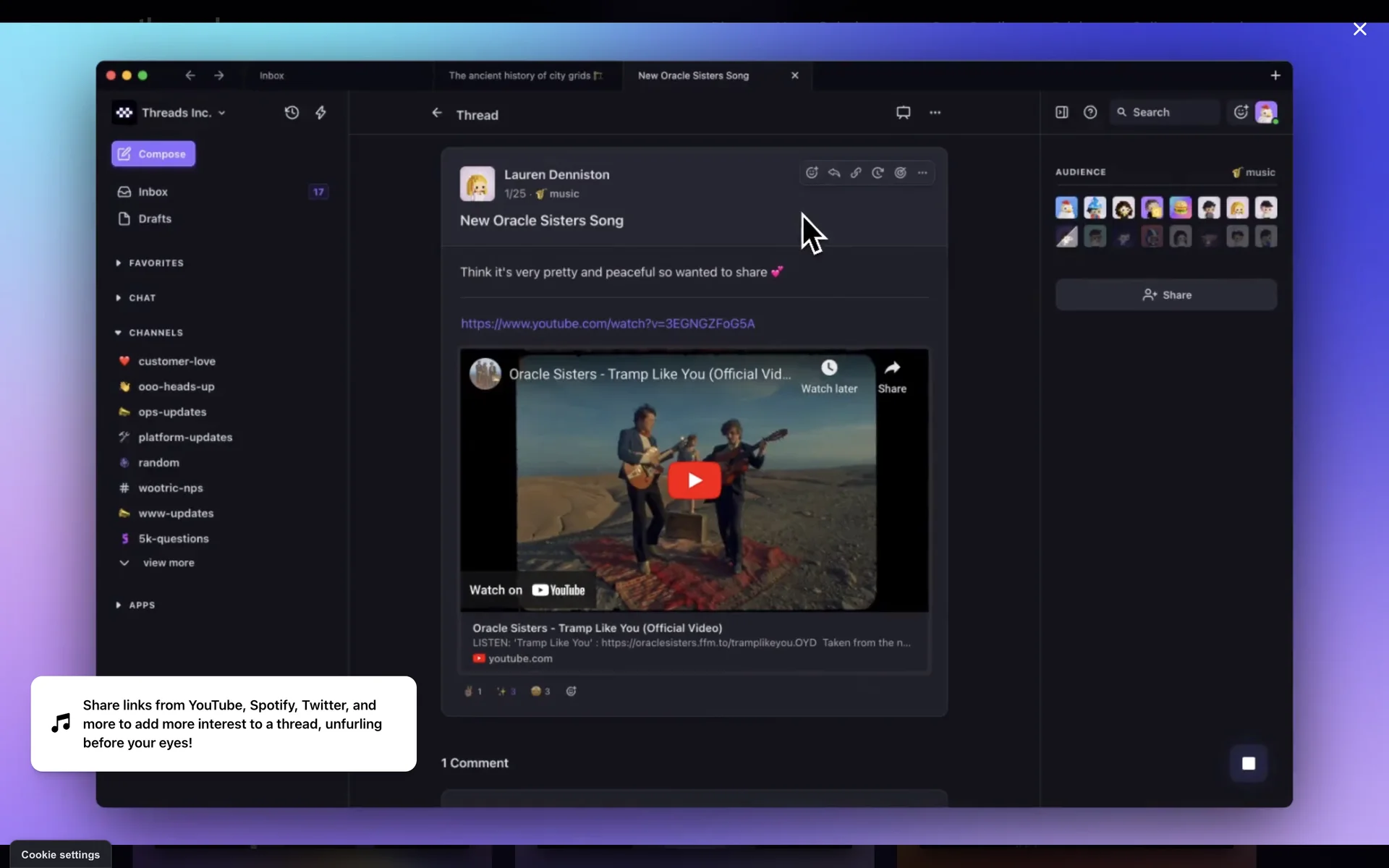Open the Threads Inc. workspace dropdown
1389x868 pixels.
click(x=182, y=113)
